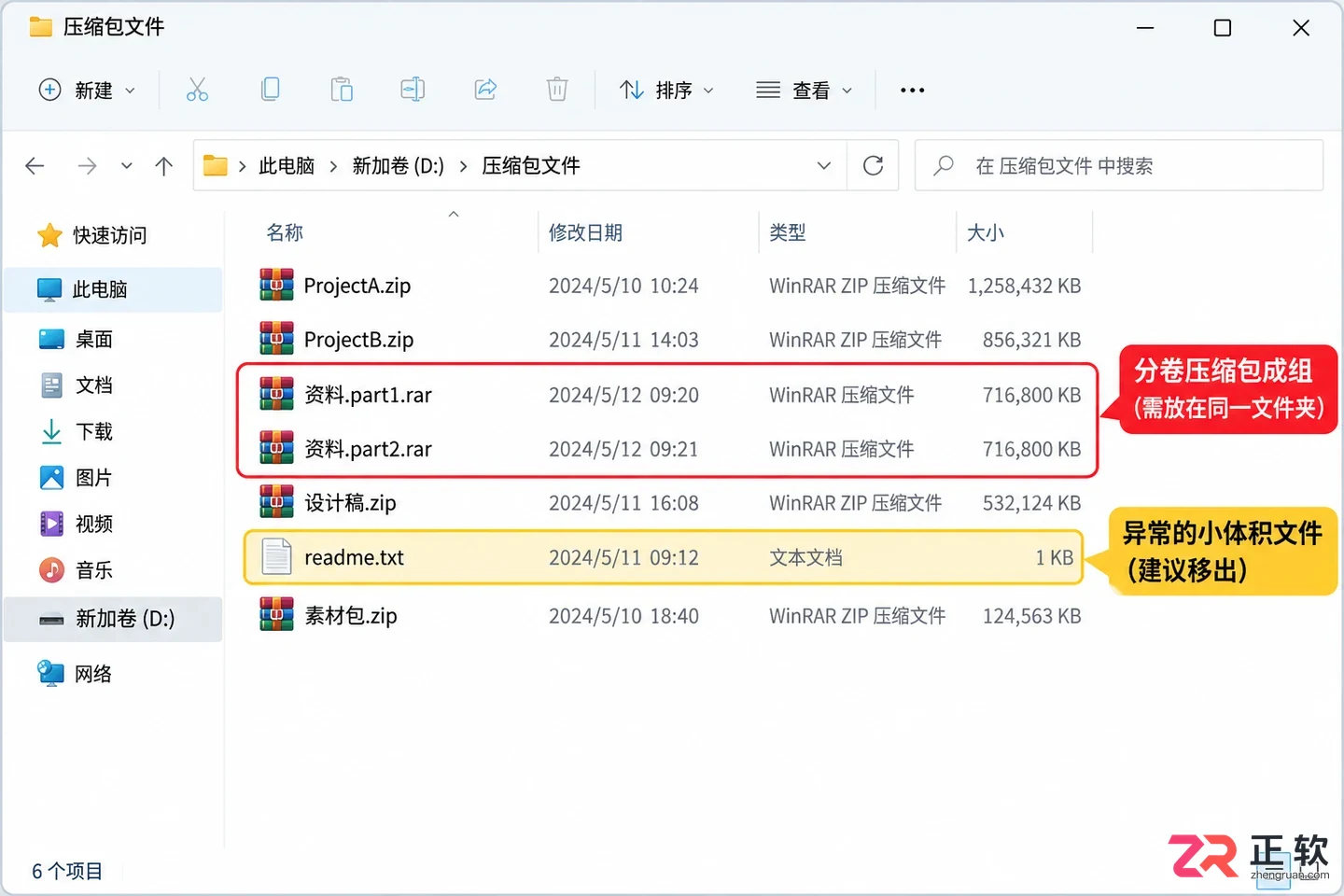This screenshot has width=1344, height=896.
Task: Open recent locations dropdown chevron
Action: [x=127, y=166]
